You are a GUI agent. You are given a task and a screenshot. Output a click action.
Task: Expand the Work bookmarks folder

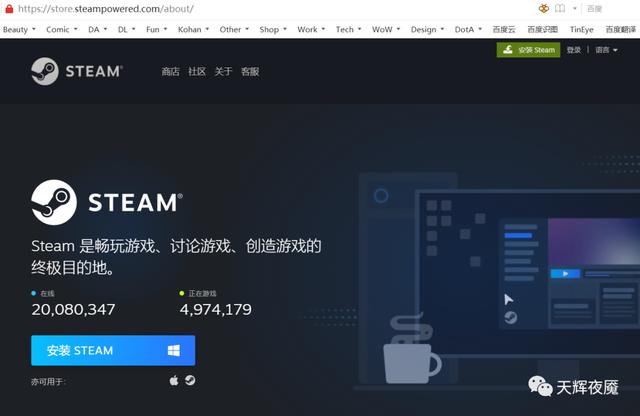tap(311, 29)
